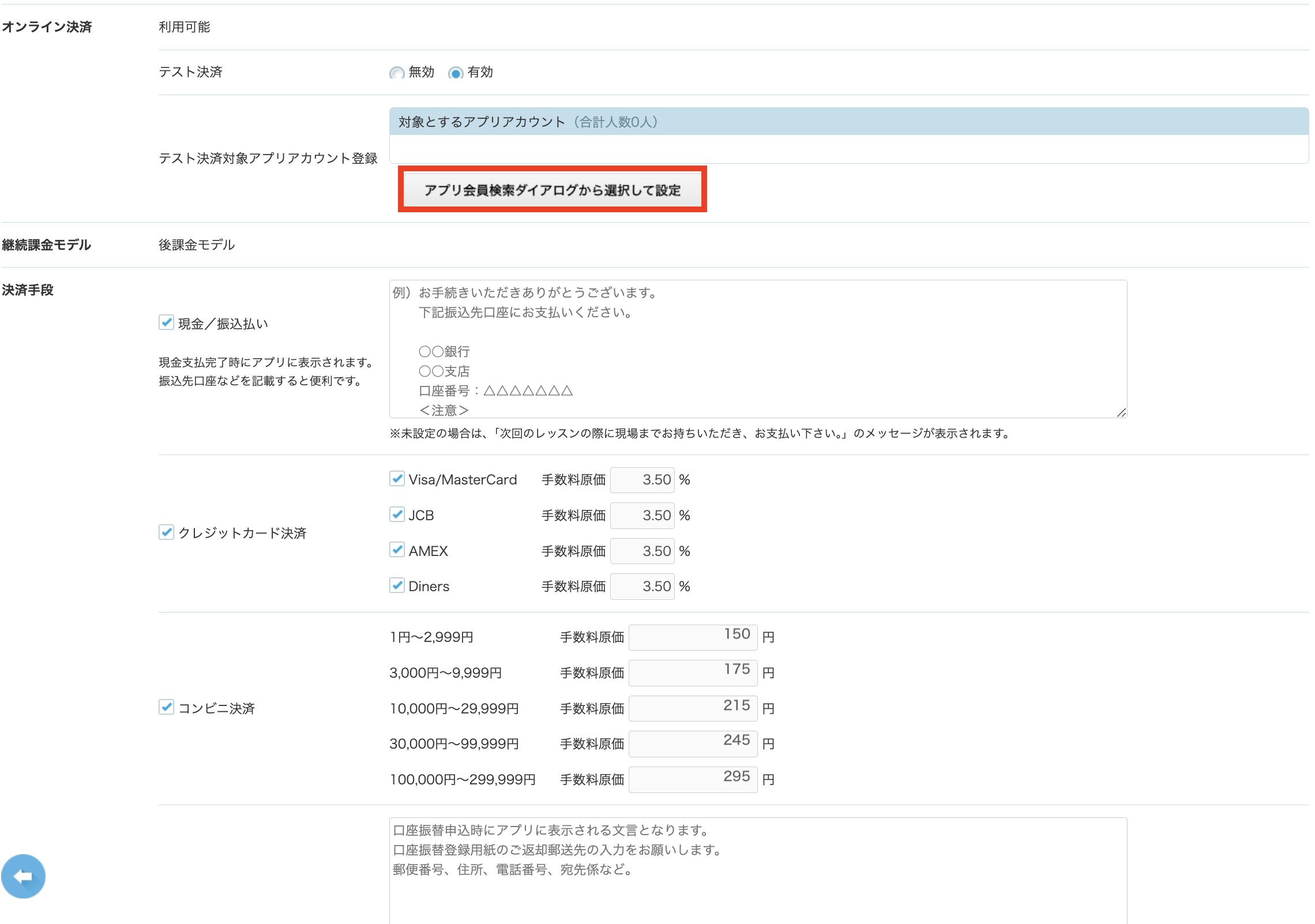Click the cash payment message textarea
This screenshot has width=1315, height=924.
[758, 349]
